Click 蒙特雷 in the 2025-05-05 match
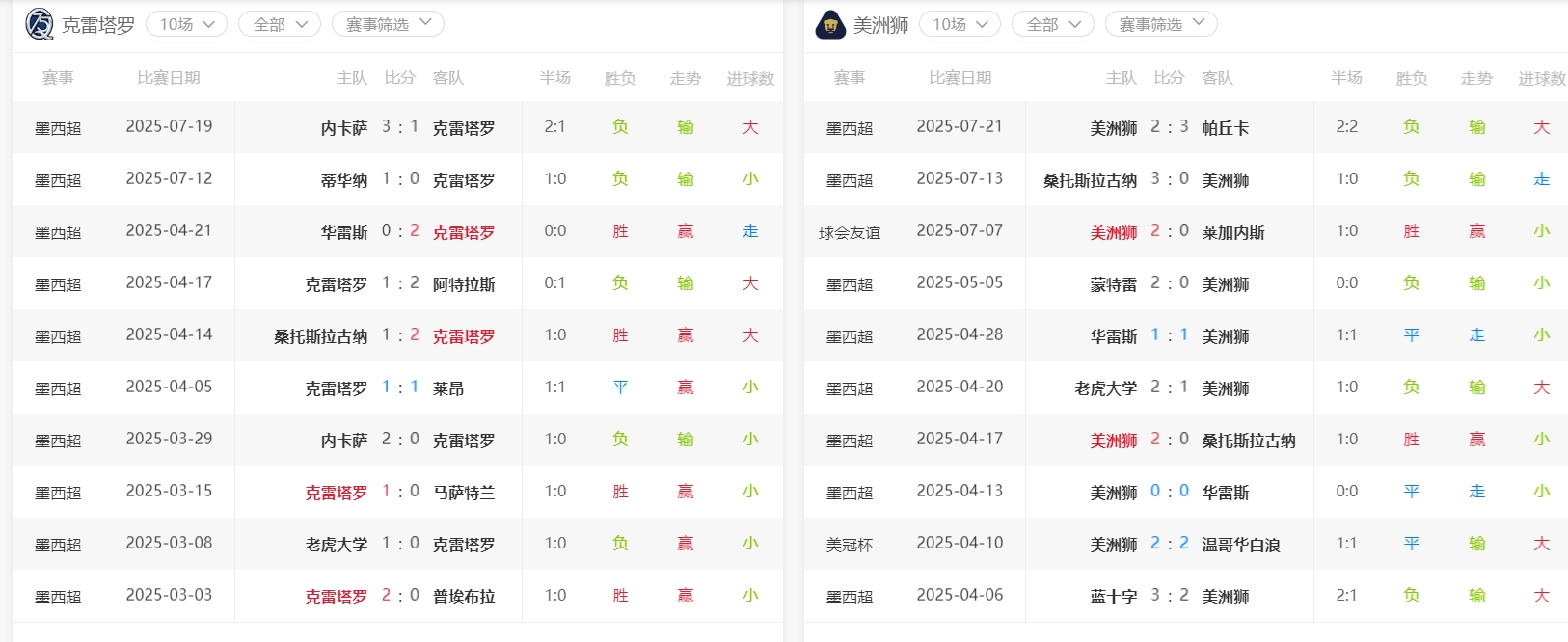 (x=1114, y=284)
